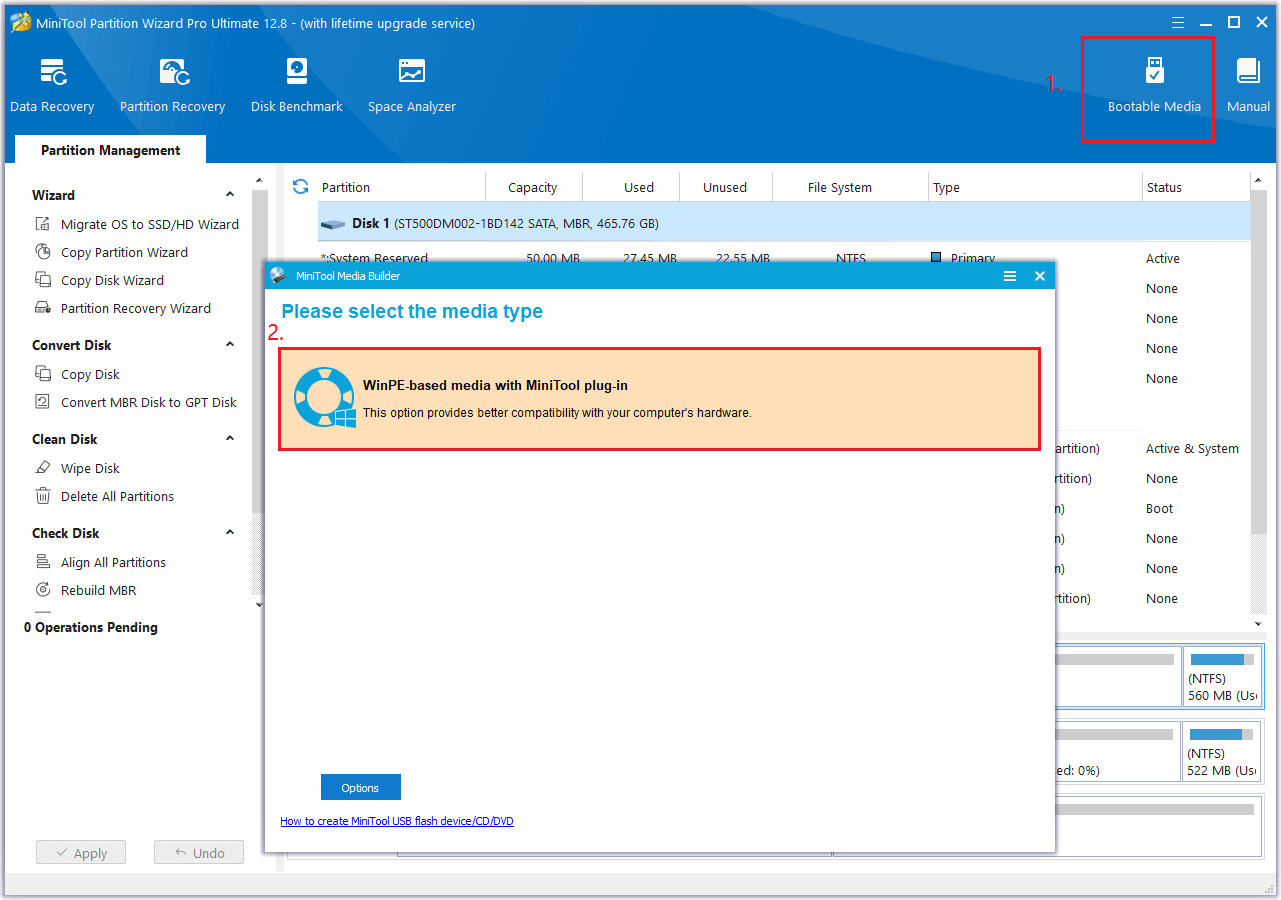Click the Rebuild MBR icon
1281x900 pixels.
click(x=43, y=590)
